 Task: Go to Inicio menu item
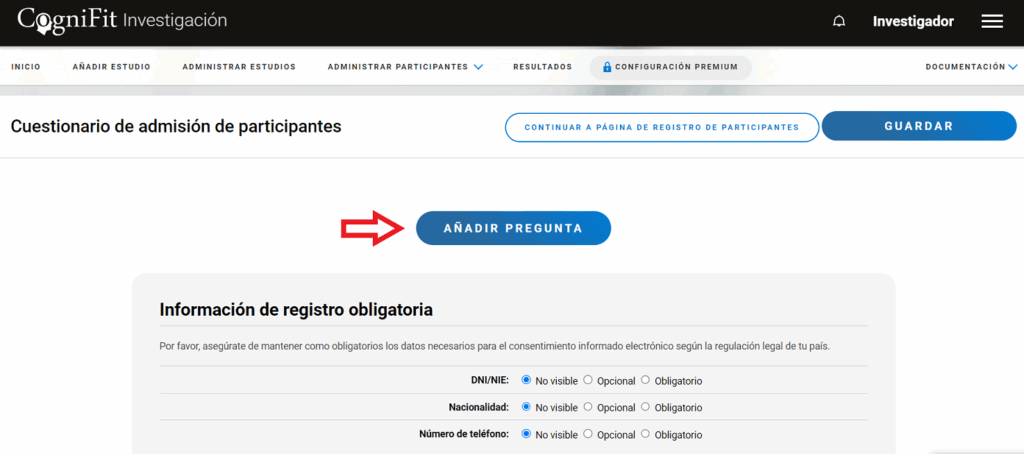(x=26, y=67)
